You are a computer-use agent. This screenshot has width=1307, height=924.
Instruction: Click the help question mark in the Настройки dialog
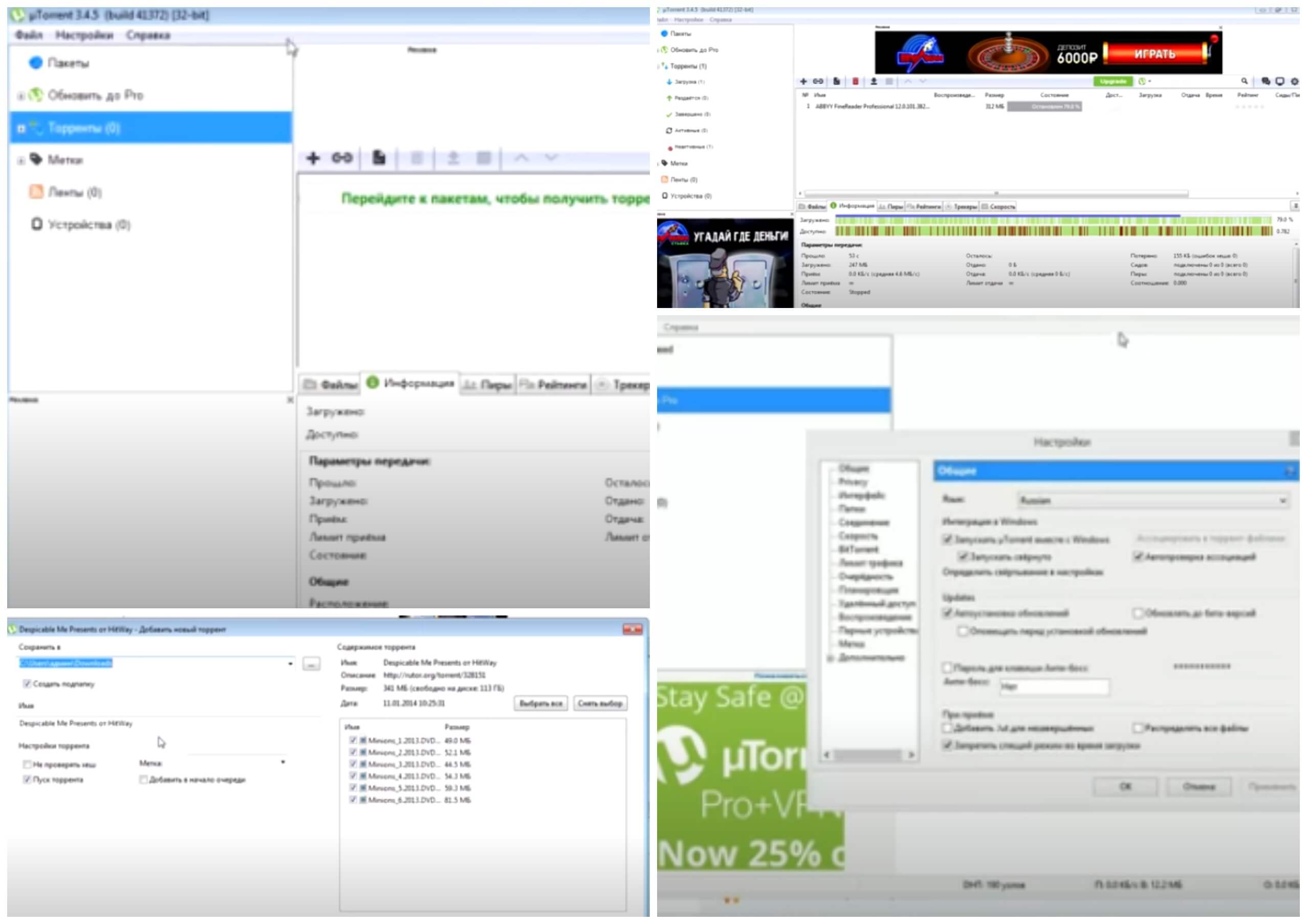coord(1291,471)
